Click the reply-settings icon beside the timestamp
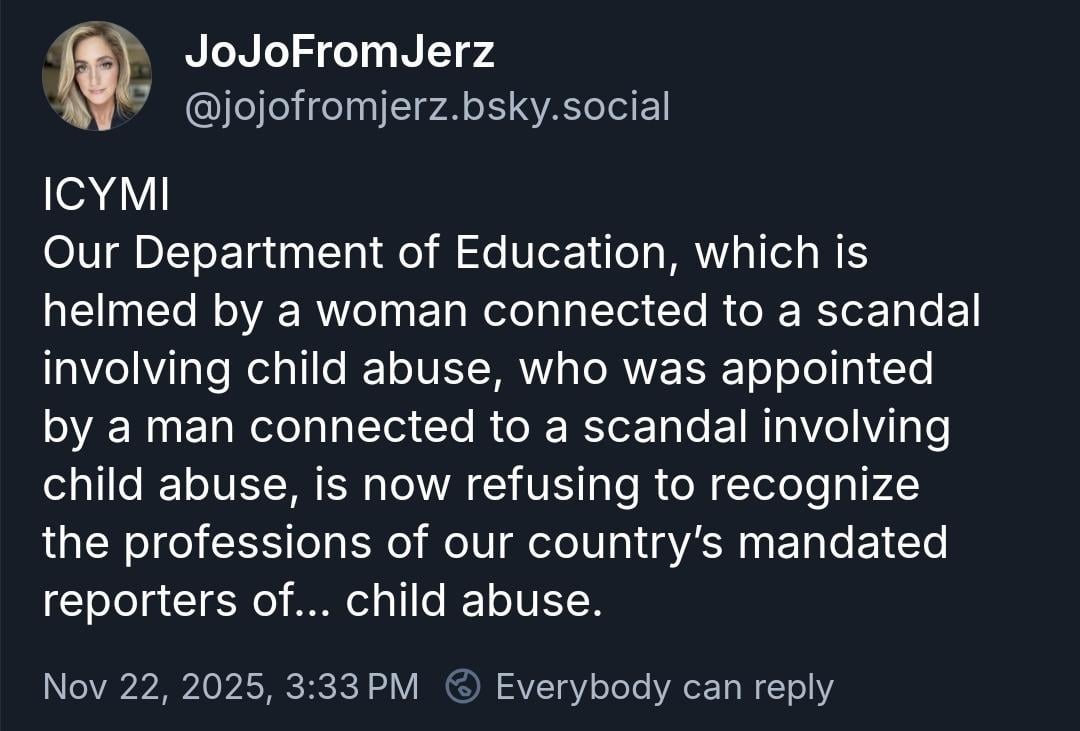The height and width of the screenshot is (731, 1080). pyautogui.click(x=462, y=687)
